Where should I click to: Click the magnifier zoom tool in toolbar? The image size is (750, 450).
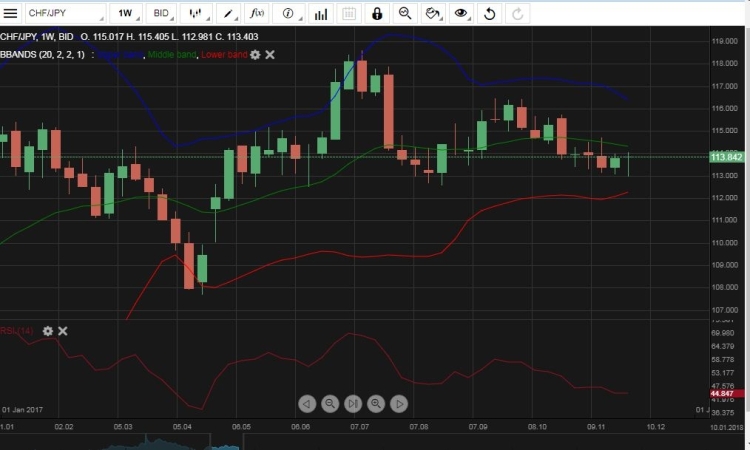click(405, 14)
